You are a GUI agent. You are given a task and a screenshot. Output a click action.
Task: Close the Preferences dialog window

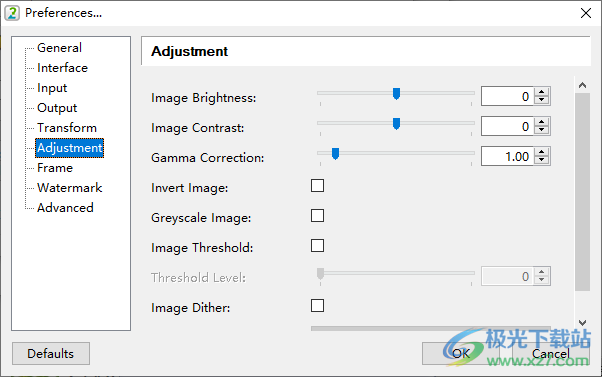pos(586,13)
